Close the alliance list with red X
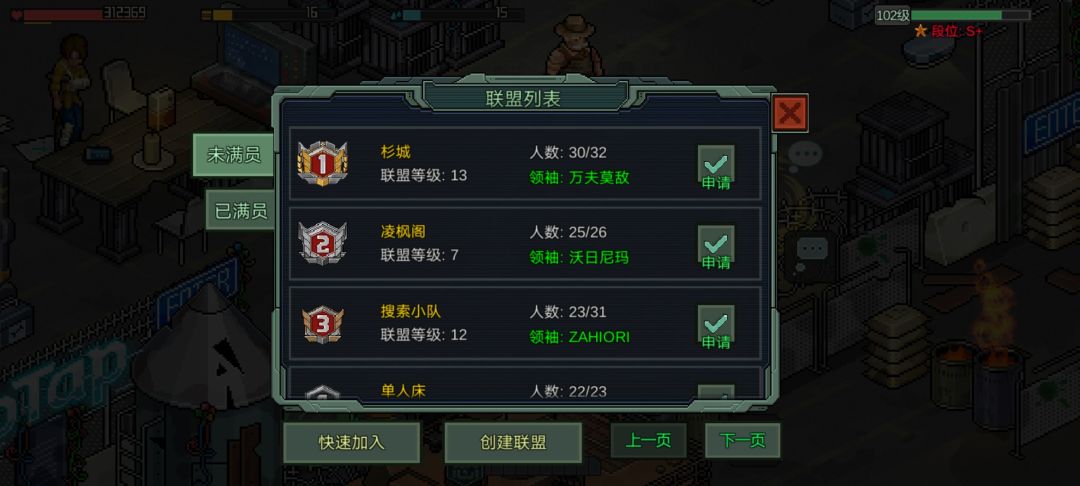 pyautogui.click(x=789, y=113)
